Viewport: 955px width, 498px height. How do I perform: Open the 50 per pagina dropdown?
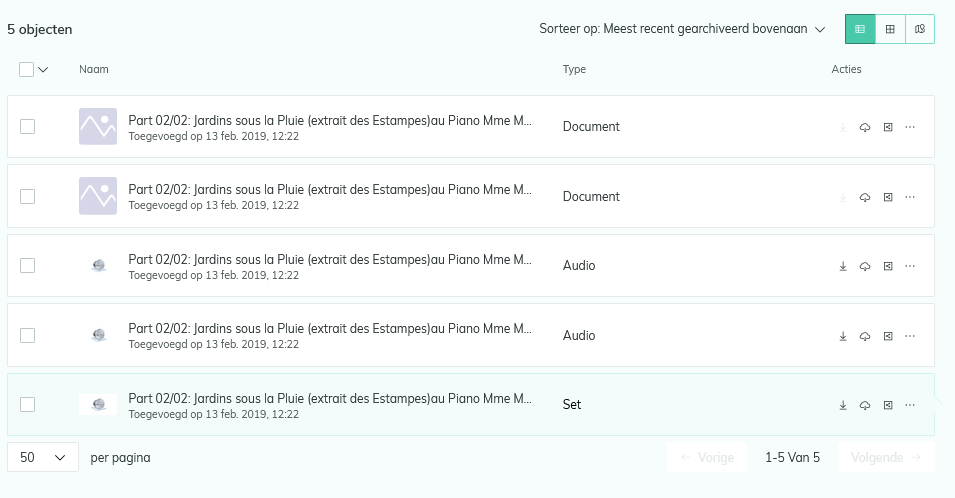43,457
